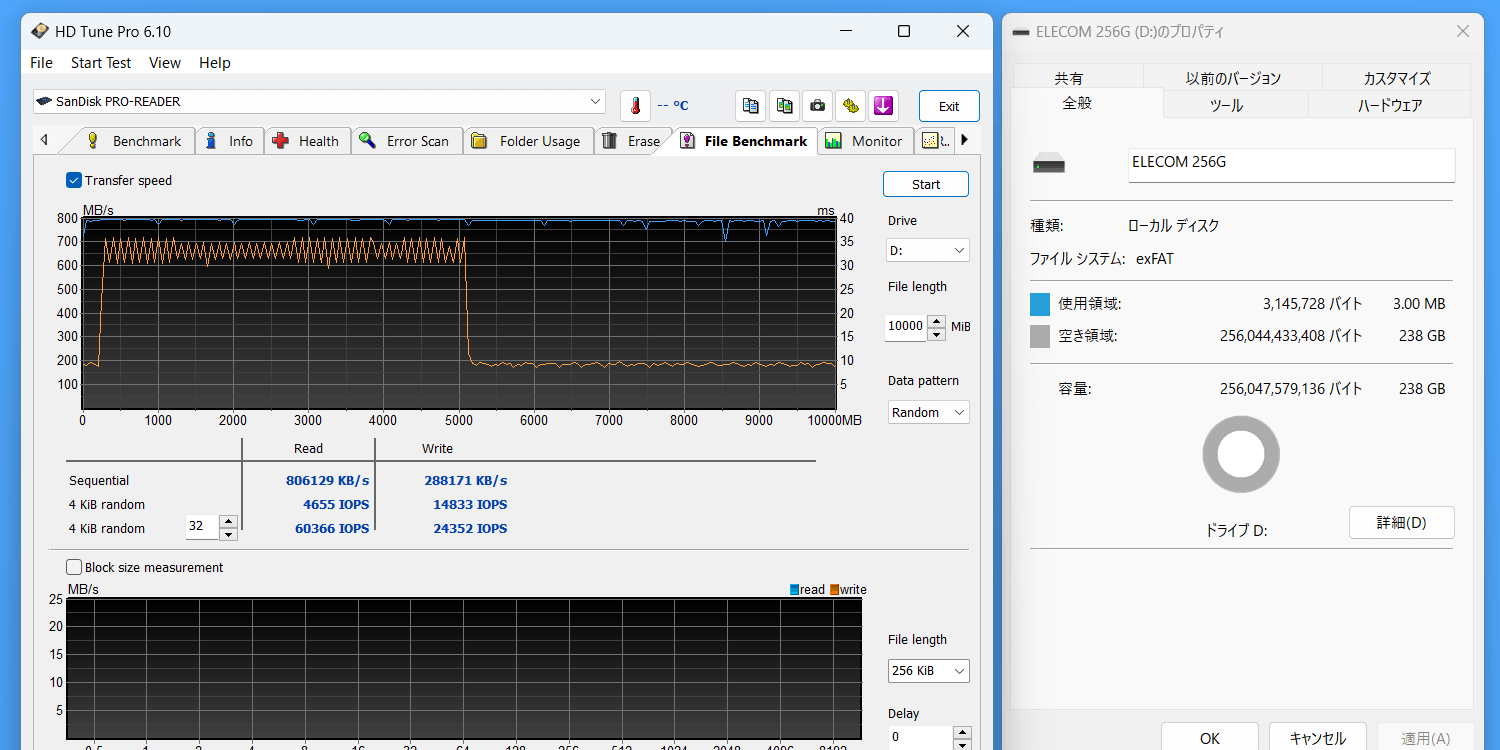The height and width of the screenshot is (750, 1500).
Task: Enable Block size measurement checkbox
Action: click(x=74, y=568)
